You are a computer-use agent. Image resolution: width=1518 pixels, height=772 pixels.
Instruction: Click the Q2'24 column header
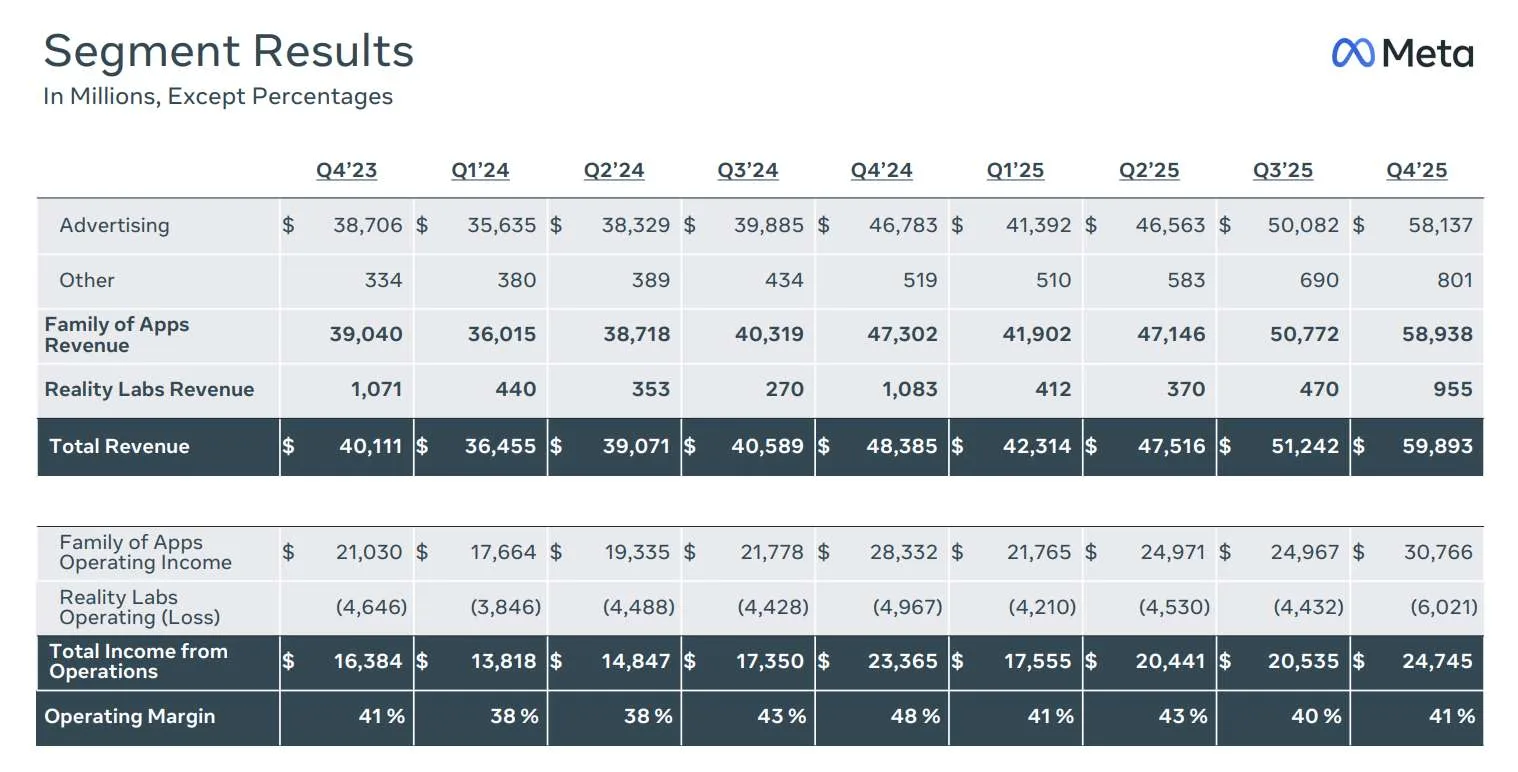[614, 170]
